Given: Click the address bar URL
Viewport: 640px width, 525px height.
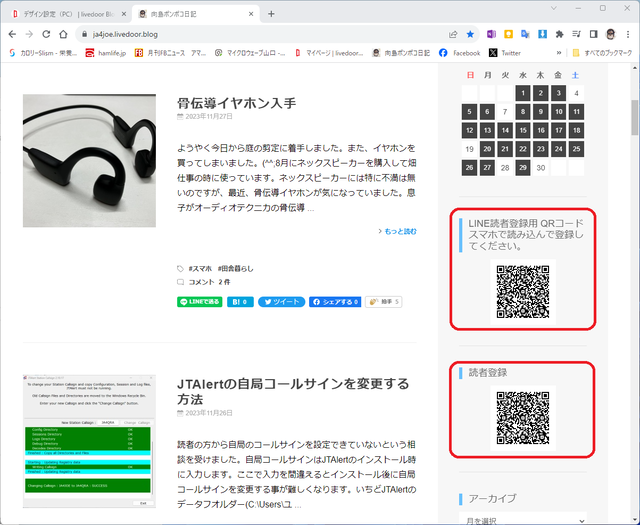Looking at the screenshot, I should pos(125,34).
